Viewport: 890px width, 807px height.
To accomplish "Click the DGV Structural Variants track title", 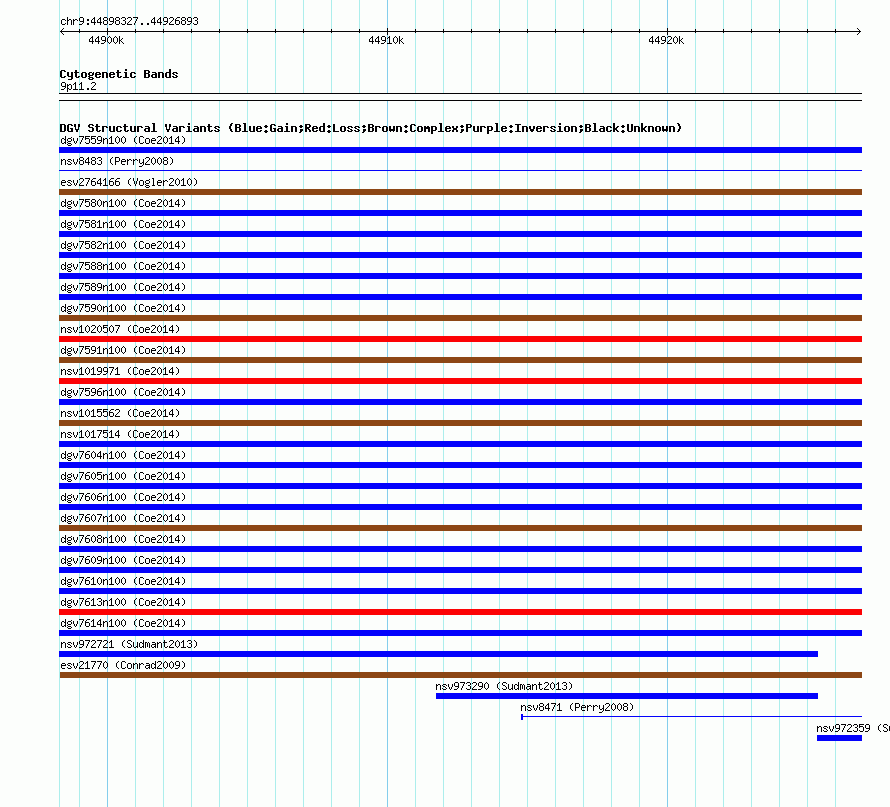I will (371, 128).
